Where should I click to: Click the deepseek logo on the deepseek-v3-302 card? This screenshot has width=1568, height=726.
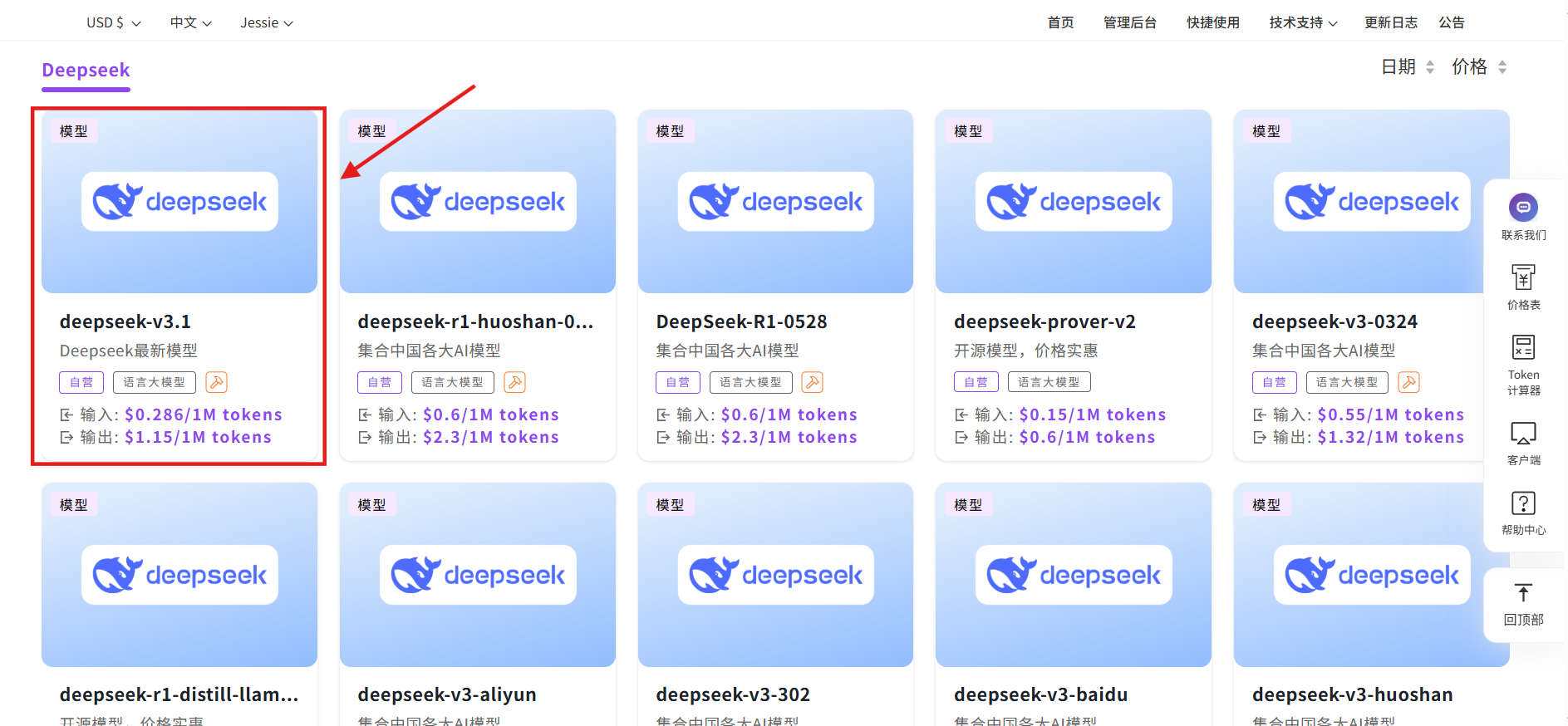tap(776, 575)
